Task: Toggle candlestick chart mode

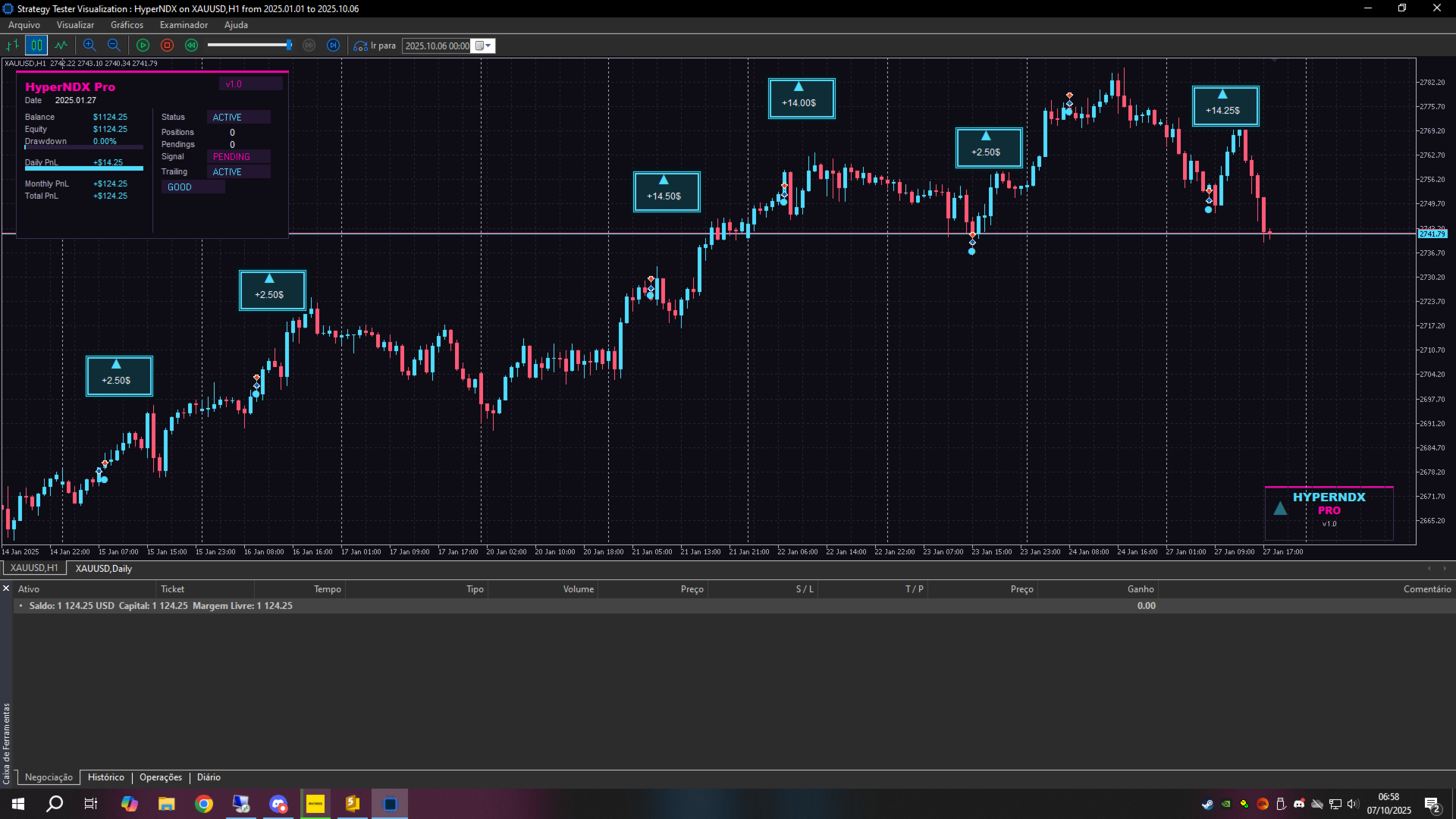Action: [x=36, y=45]
